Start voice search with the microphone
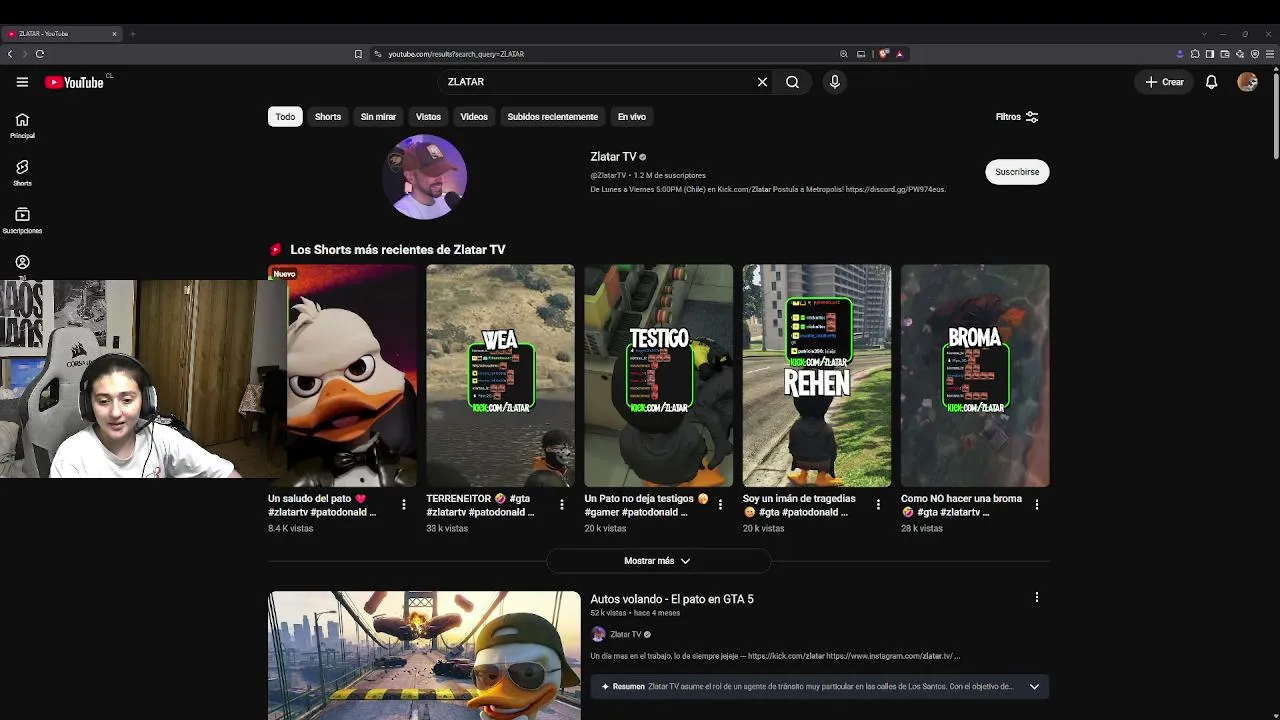1280x720 pixels. click(835, 82)
